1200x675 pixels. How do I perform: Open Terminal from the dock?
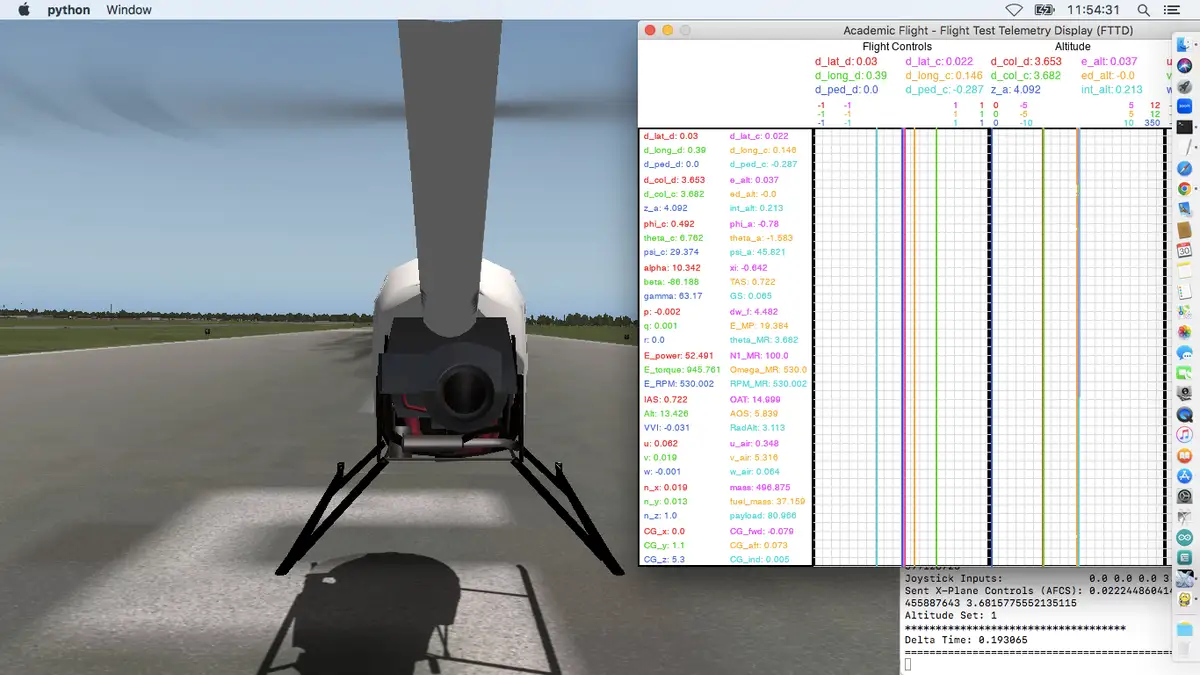point(1184,126)
